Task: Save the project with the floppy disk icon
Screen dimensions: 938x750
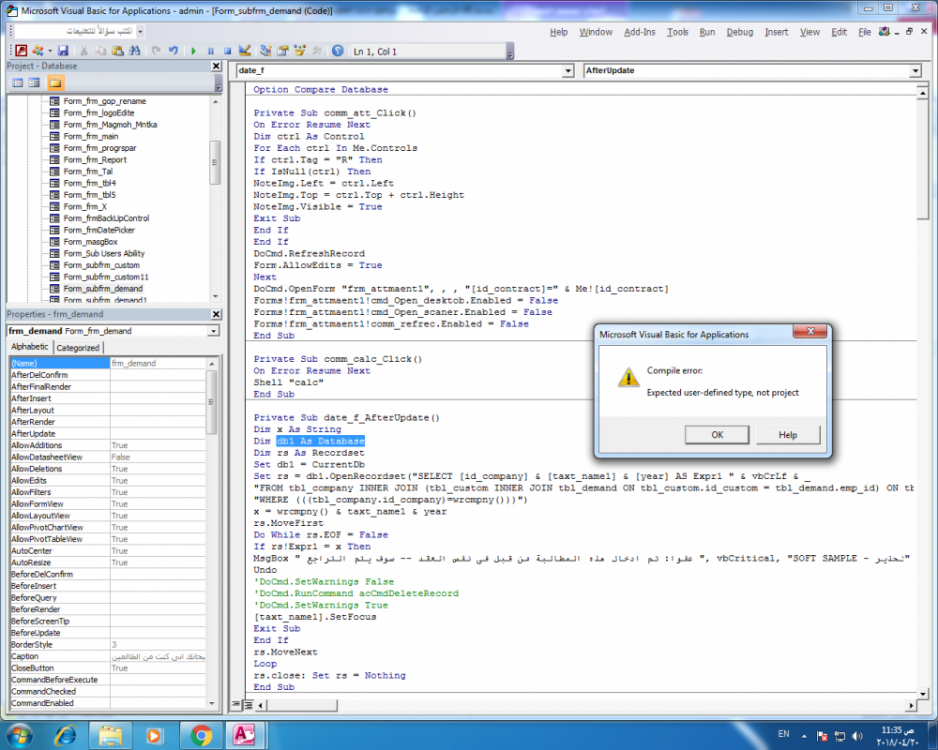Action: pos(63,51)
